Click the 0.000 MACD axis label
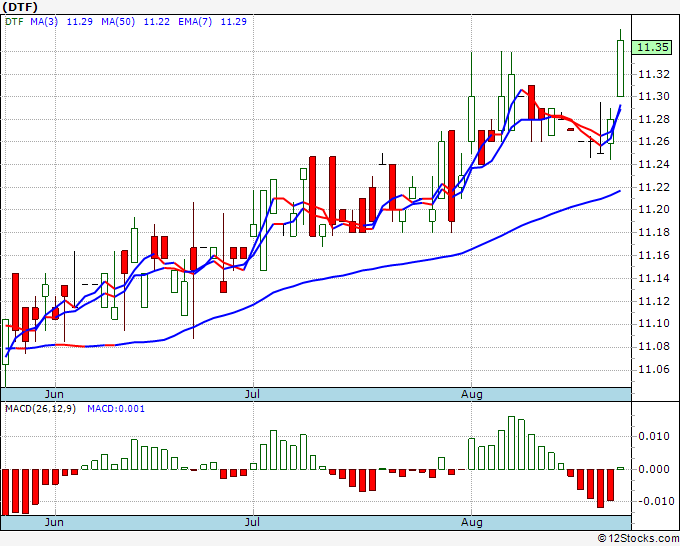680x546 pixels. pos(654,469)
